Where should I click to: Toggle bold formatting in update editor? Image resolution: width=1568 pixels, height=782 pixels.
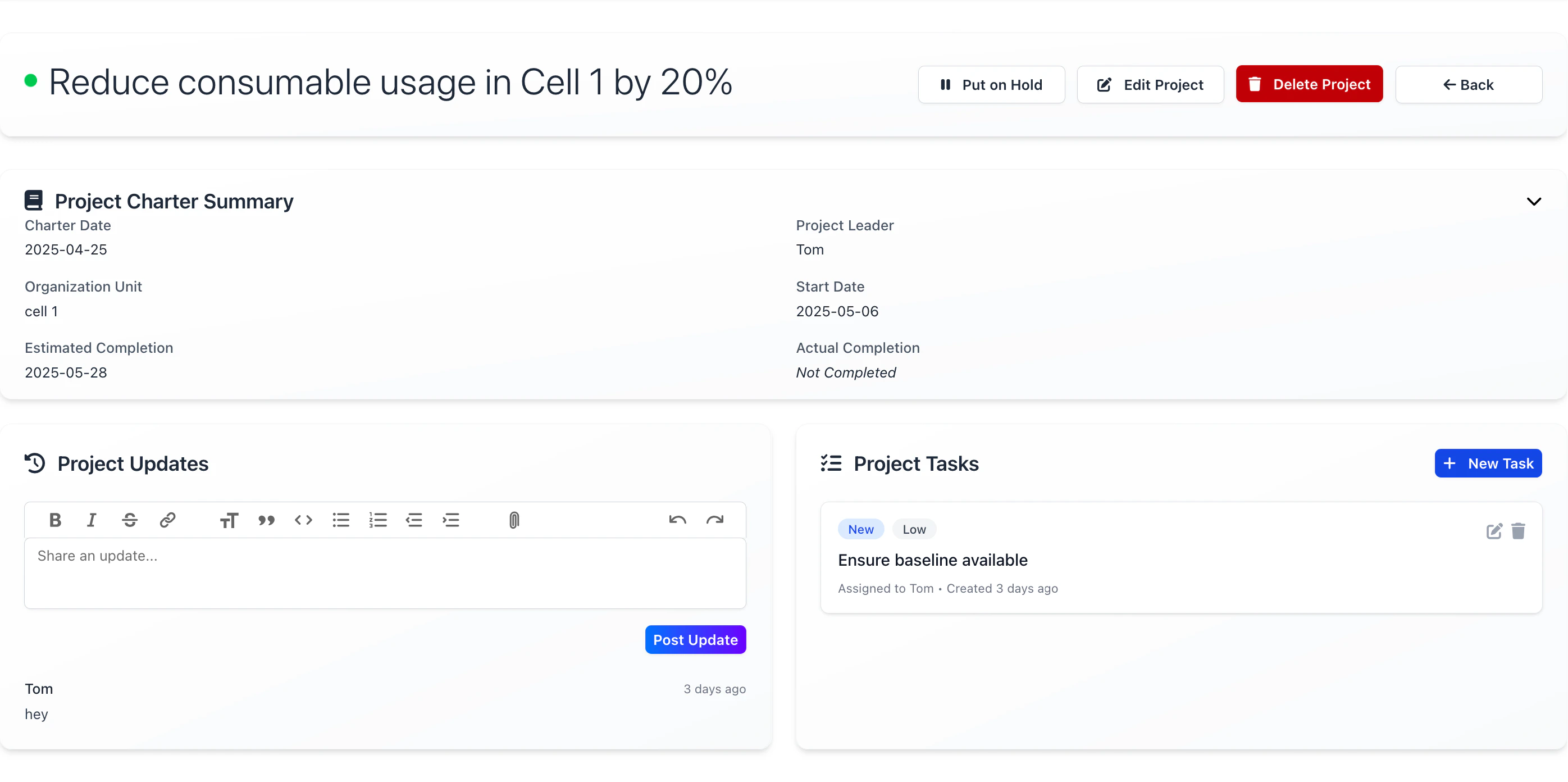coord(56,520)
